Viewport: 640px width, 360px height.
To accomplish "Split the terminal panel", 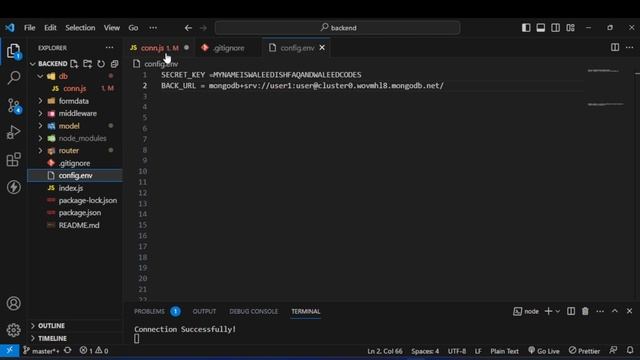I will (x=571, y=311).
